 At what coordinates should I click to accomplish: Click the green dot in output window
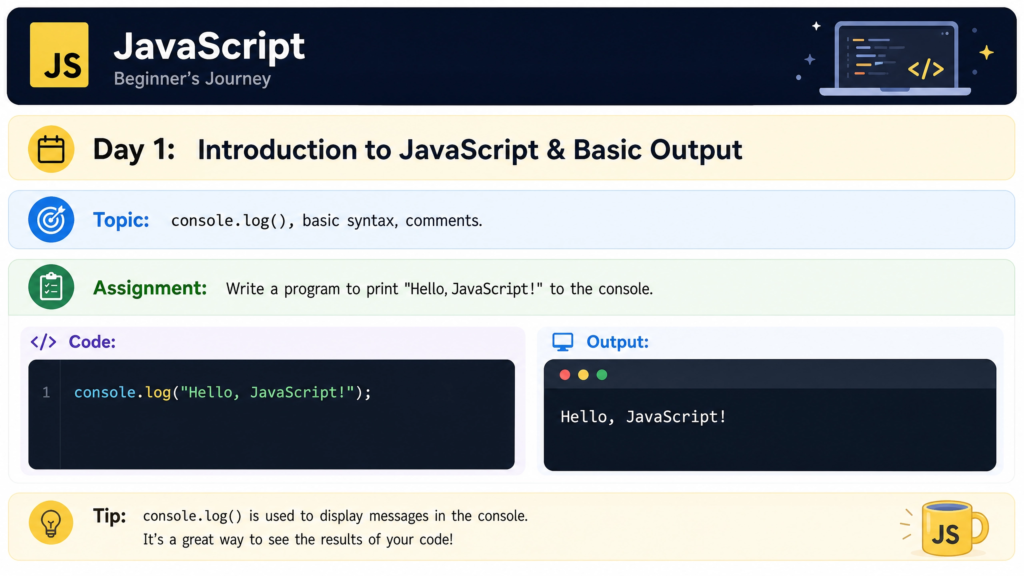point(602,375)
